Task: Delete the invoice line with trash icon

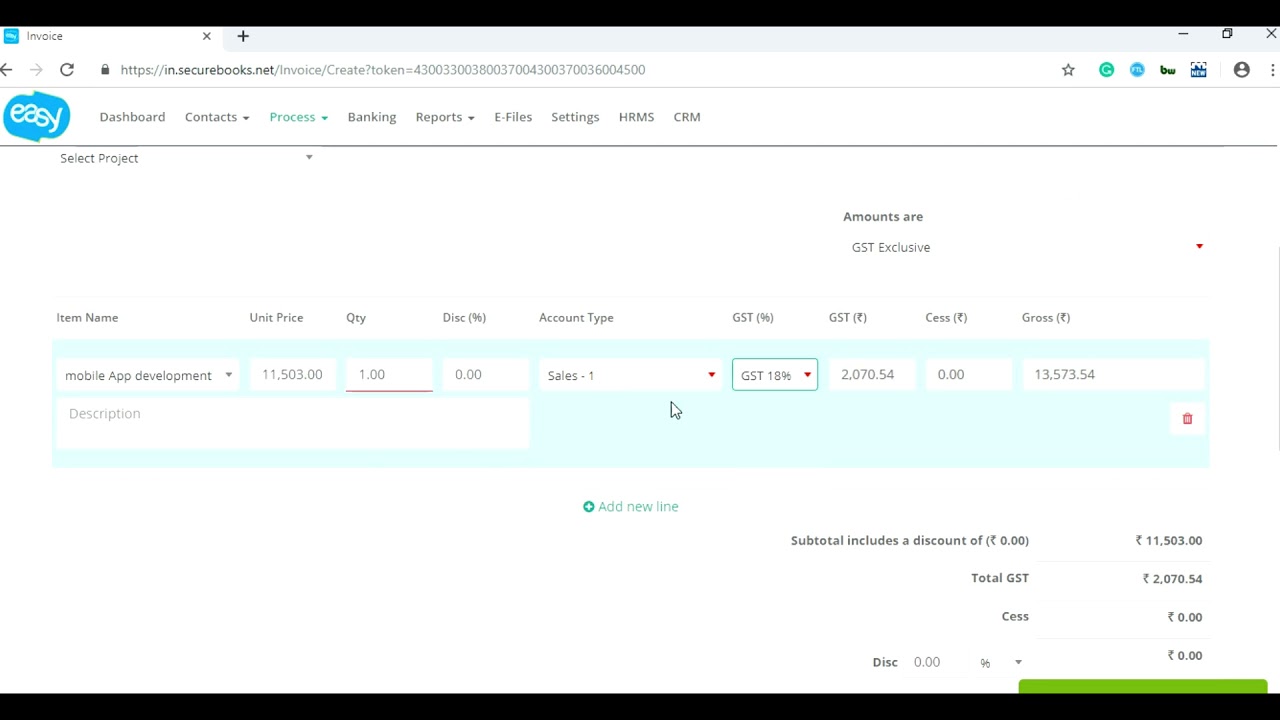Action: pos(1187,419)
